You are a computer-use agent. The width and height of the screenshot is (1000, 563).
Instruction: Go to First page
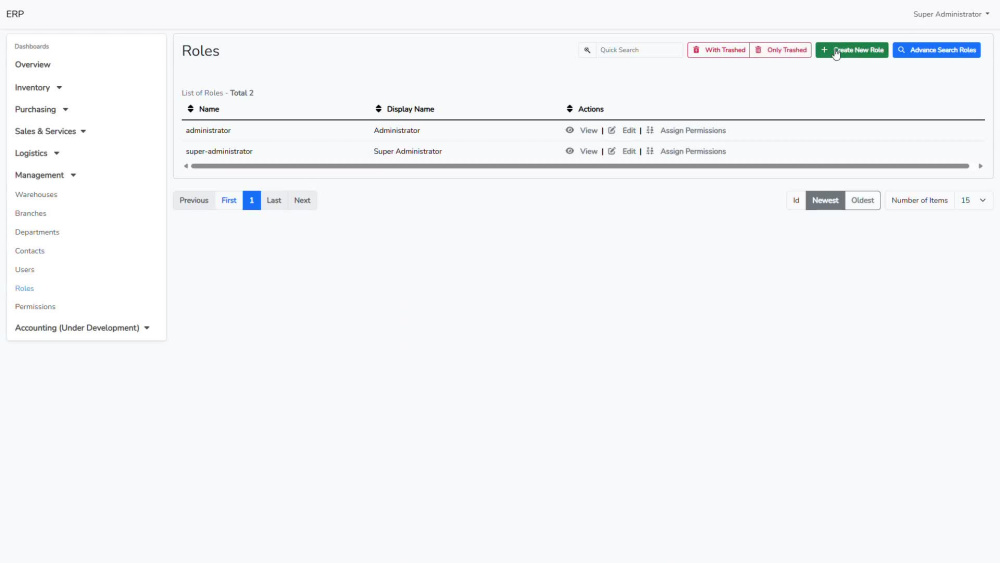[229, 200]
